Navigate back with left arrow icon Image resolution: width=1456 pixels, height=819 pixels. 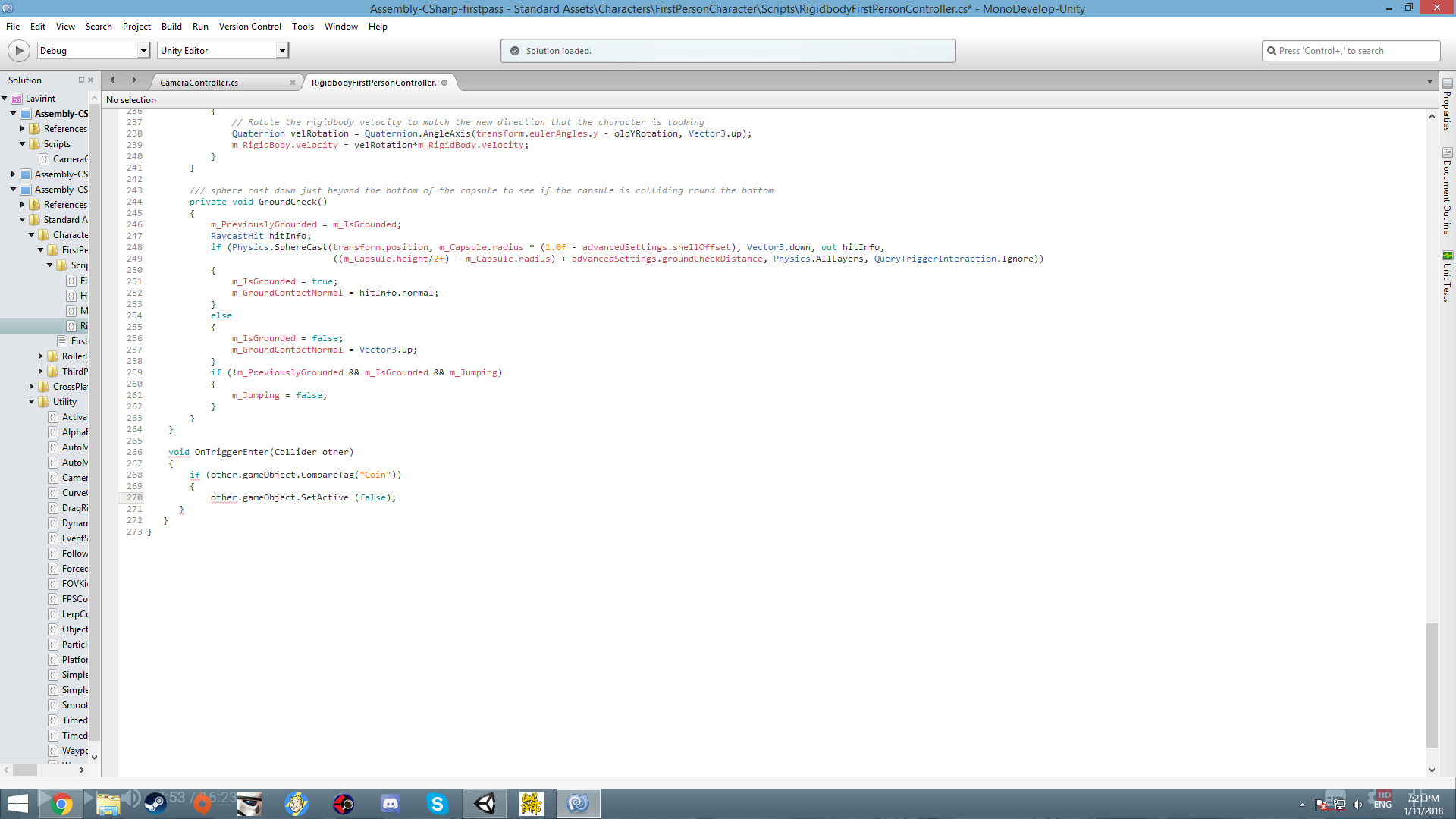(112, 80)
